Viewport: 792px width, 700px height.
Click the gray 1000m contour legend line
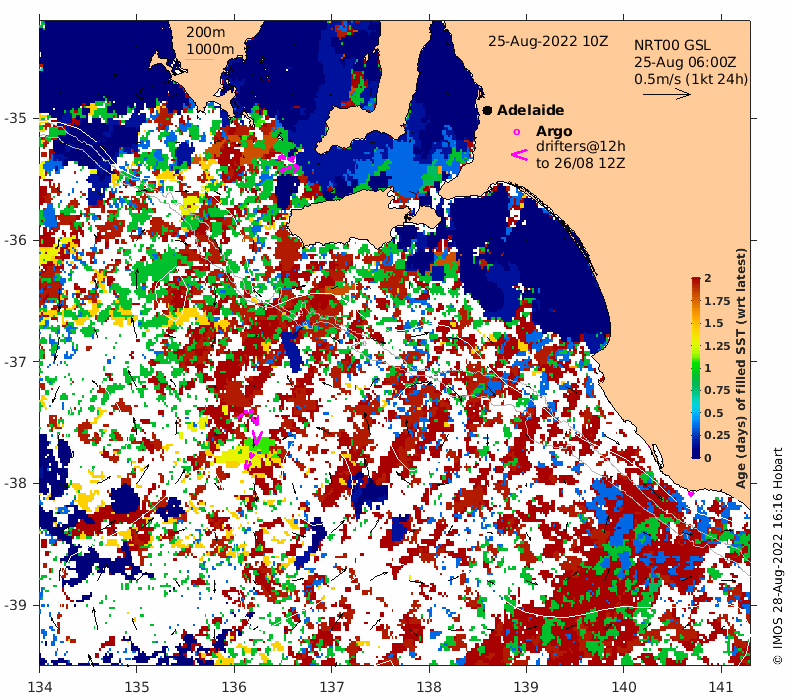[199, 60]
